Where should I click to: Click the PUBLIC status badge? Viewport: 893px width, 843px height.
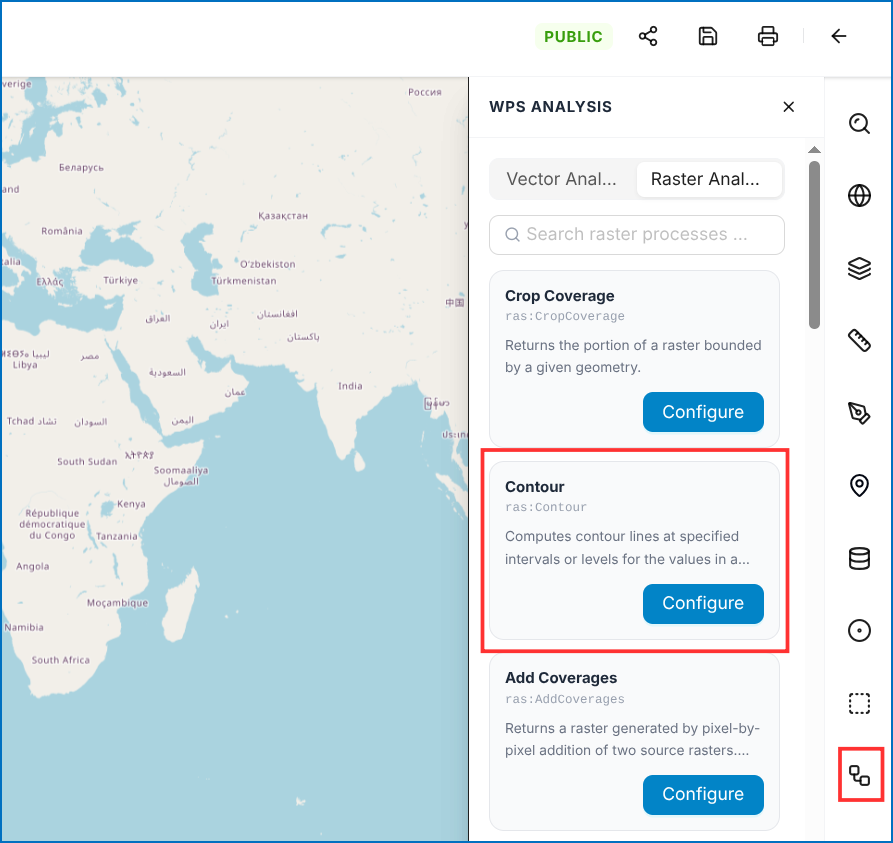pos(574,36)
